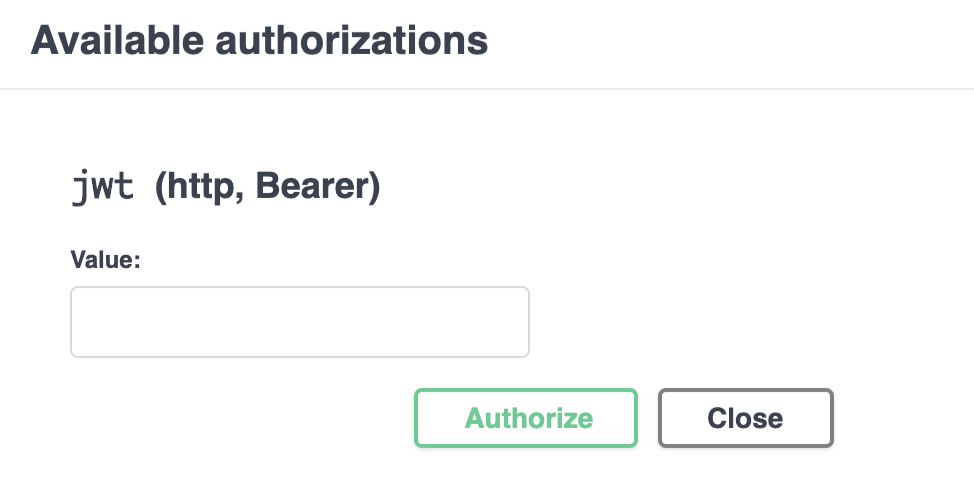
Task: Place cursor in empty Value box
Action: click(x=299, y=322)
